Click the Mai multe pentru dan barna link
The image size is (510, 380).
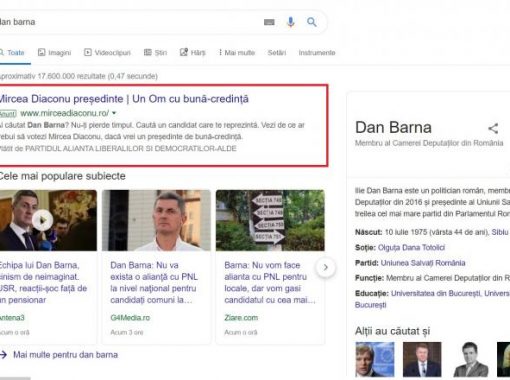[x=65, y=355]
